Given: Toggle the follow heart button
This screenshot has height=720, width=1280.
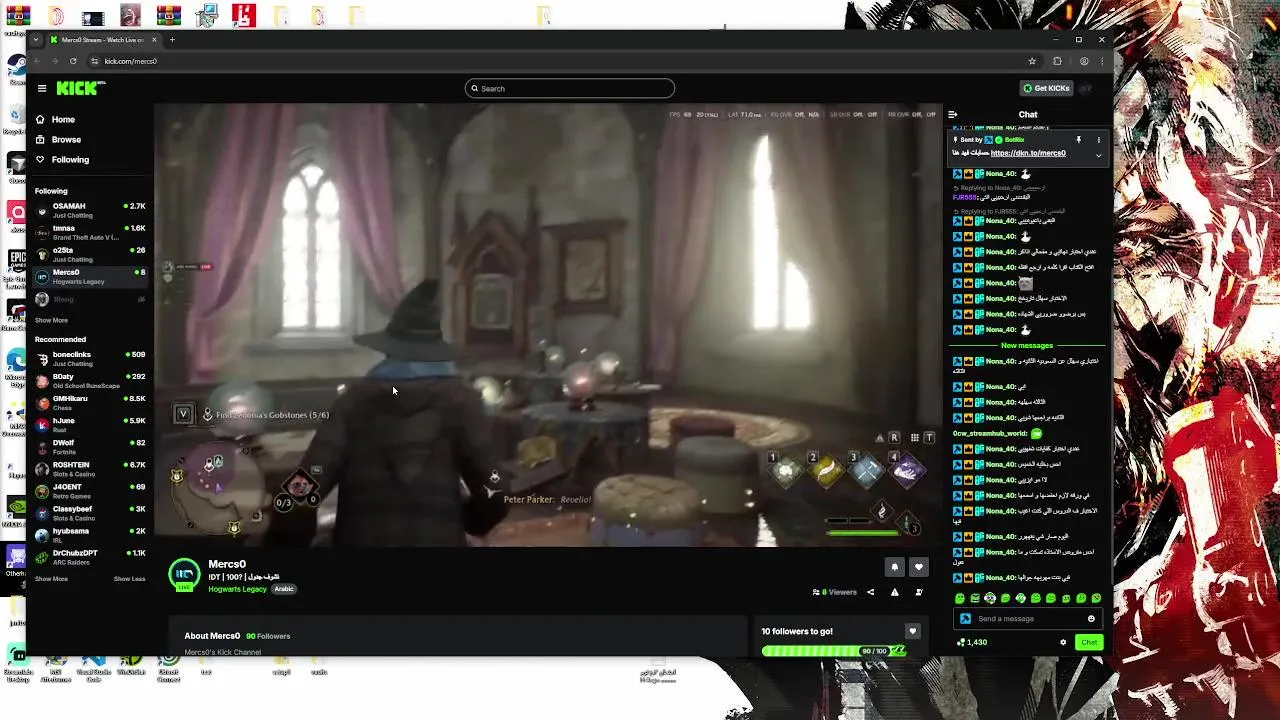Looking at the screenshot, I should point(918,567).
